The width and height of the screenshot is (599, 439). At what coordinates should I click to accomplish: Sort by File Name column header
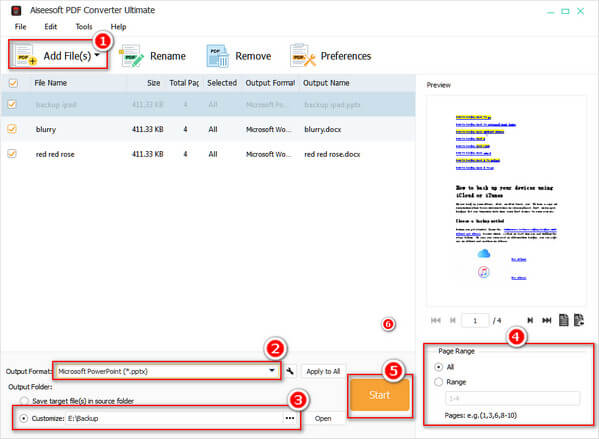click(50, 83)
